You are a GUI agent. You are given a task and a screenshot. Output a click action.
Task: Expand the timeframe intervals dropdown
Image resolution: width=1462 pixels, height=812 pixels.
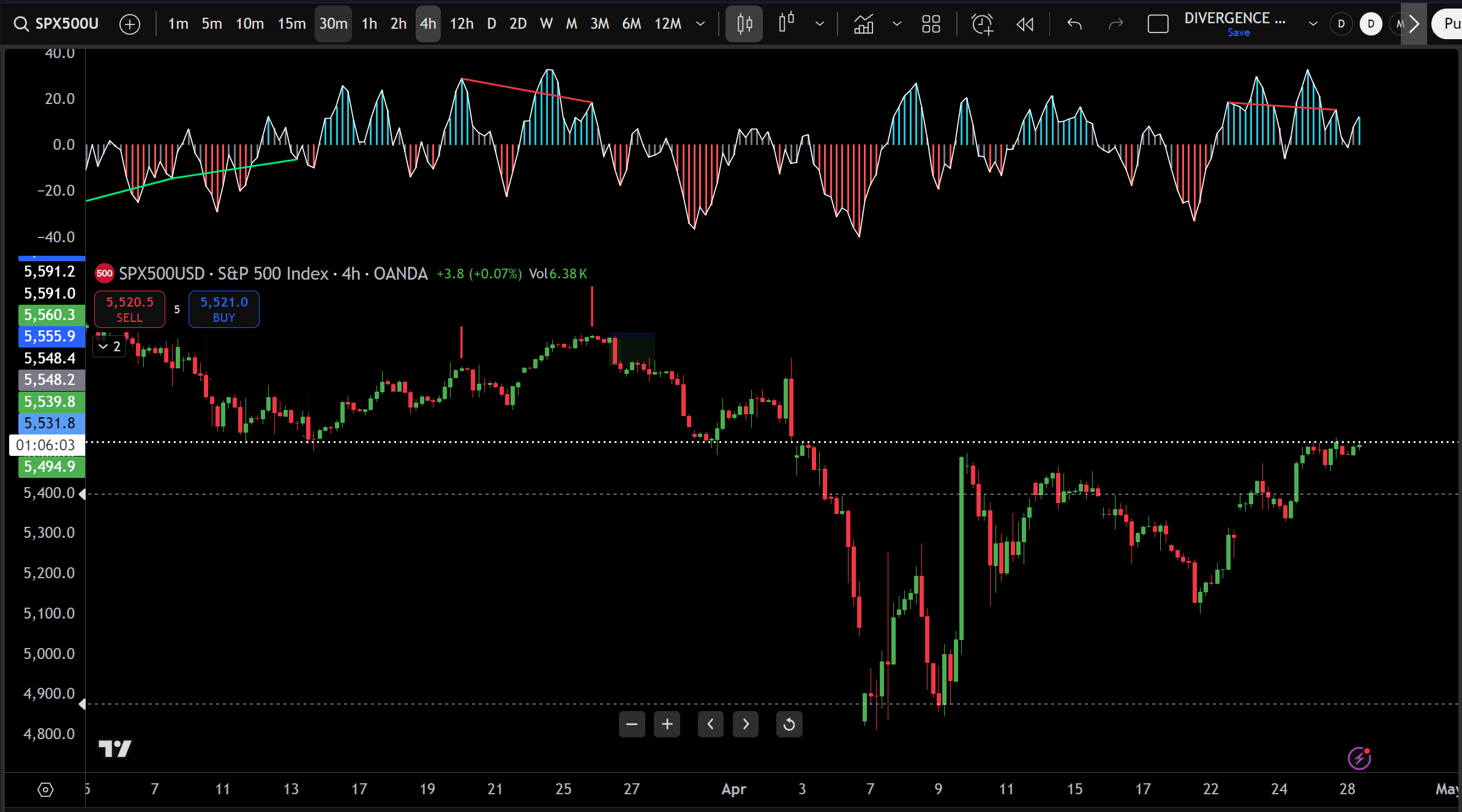coord(700,24)
